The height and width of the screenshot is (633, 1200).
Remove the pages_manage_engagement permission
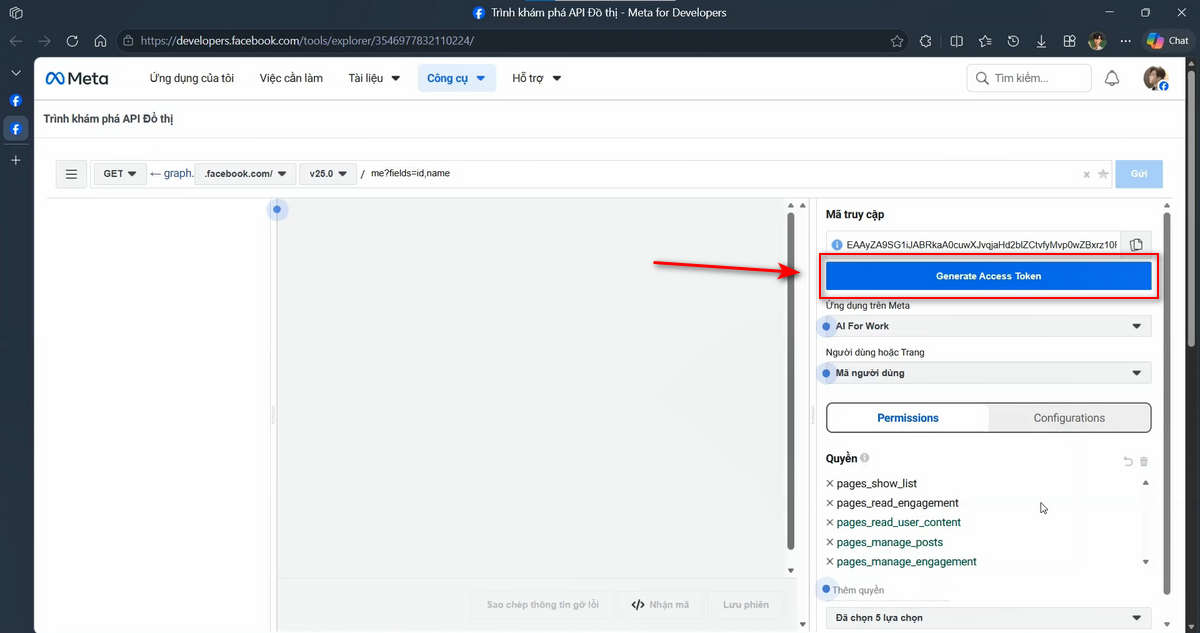[x=830, y=562]
